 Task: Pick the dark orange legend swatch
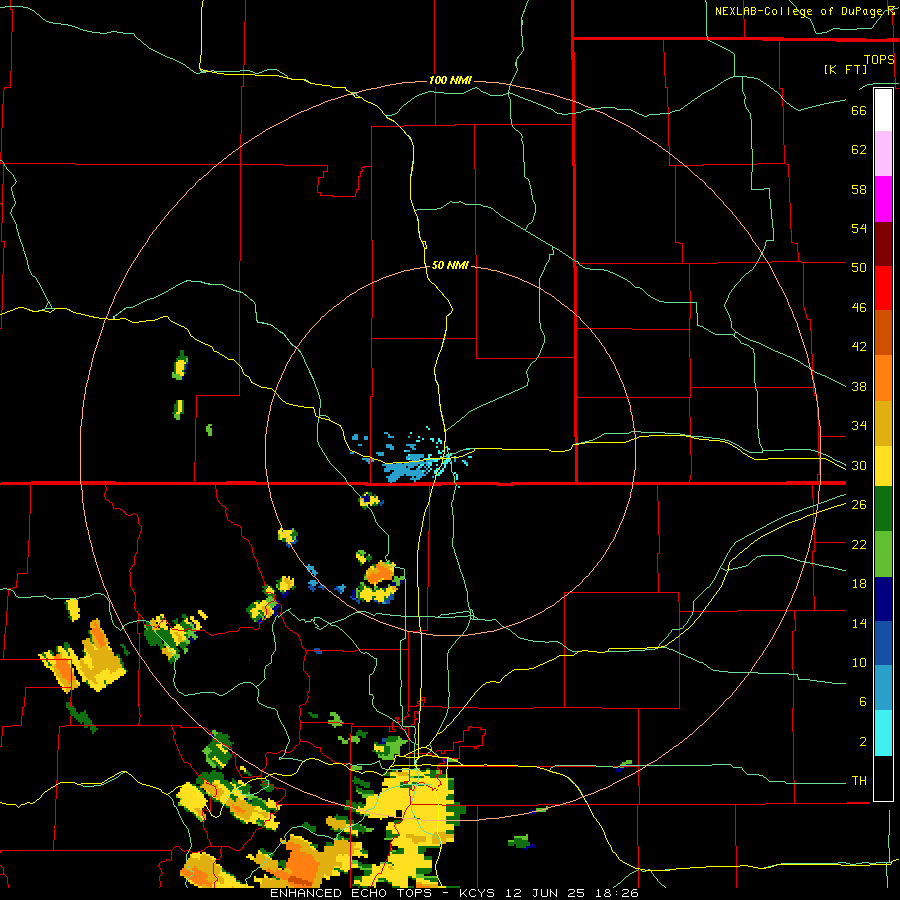click(883, 333)
